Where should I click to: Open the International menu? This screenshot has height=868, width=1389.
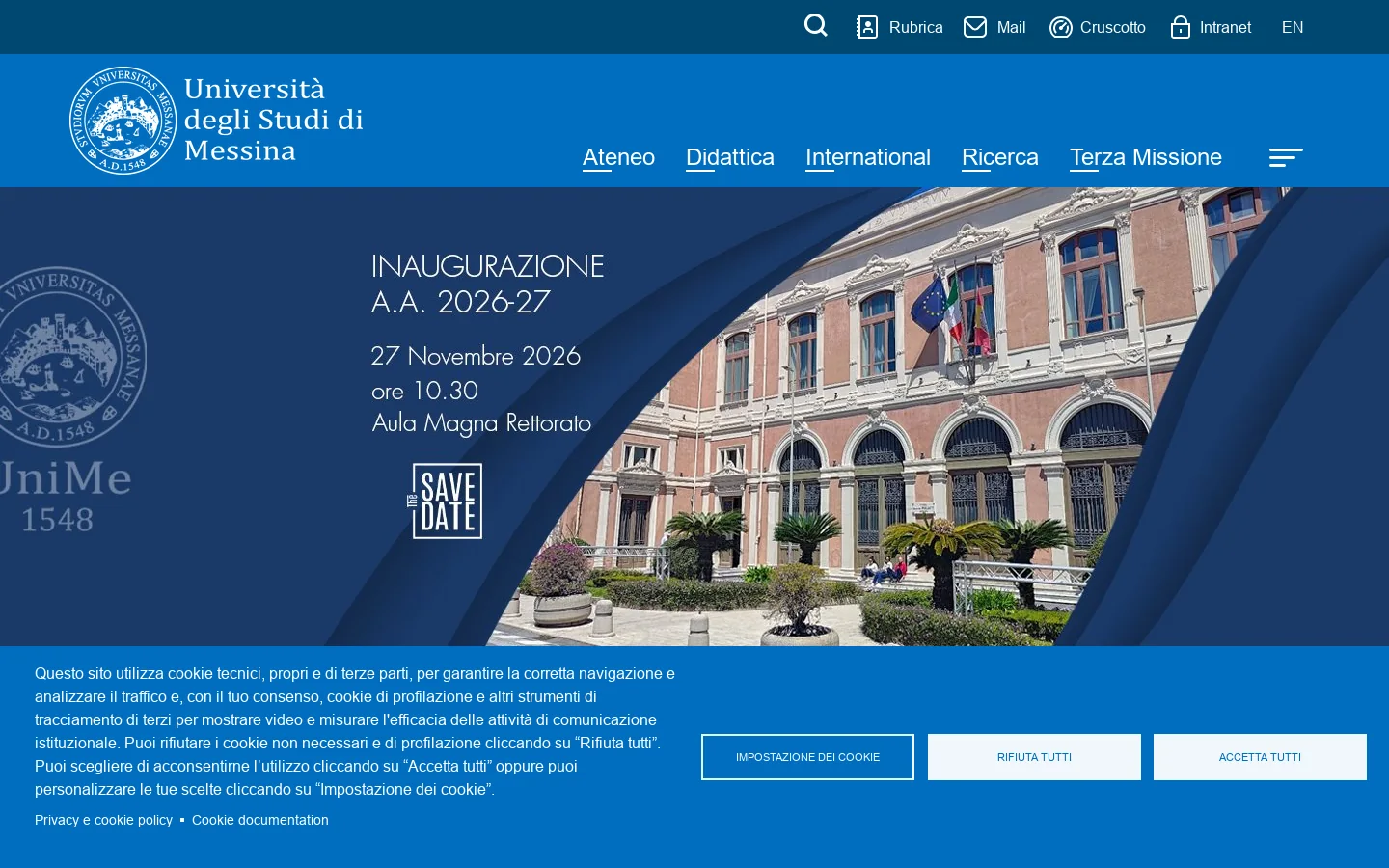[868, 157]
